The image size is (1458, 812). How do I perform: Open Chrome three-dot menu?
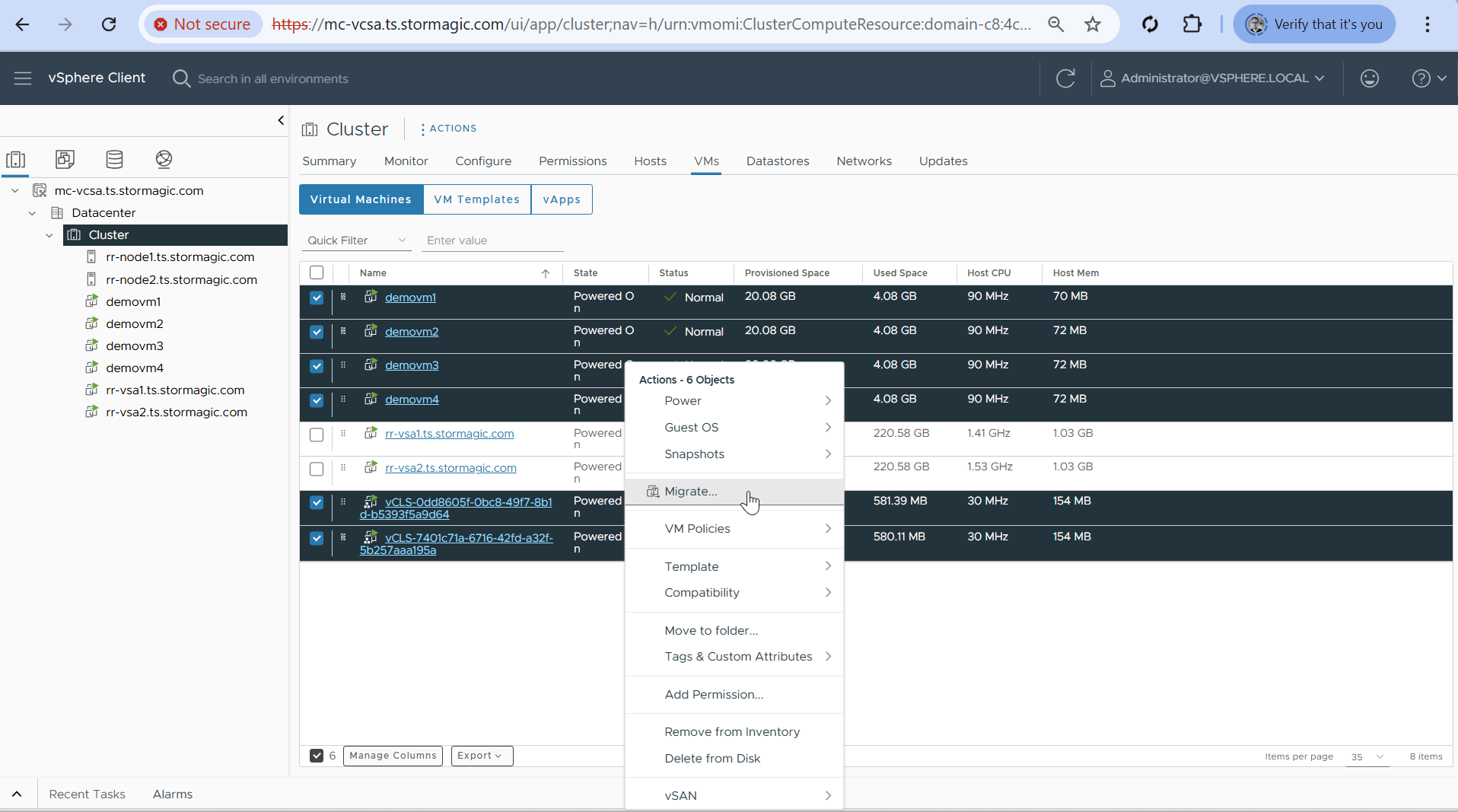1428,24
